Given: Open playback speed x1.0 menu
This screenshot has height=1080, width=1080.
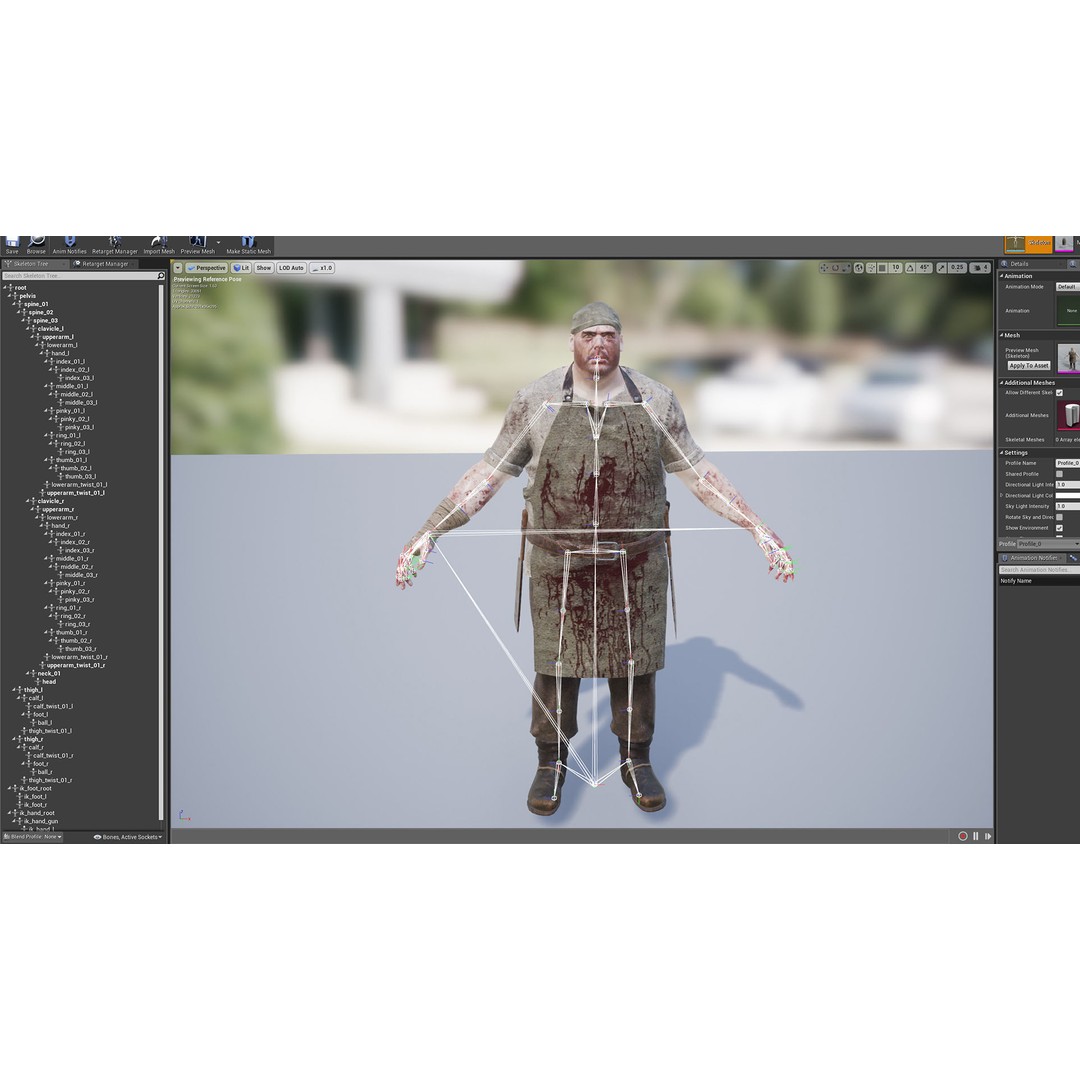Looking at the screenshot, I should coord(322,268).
